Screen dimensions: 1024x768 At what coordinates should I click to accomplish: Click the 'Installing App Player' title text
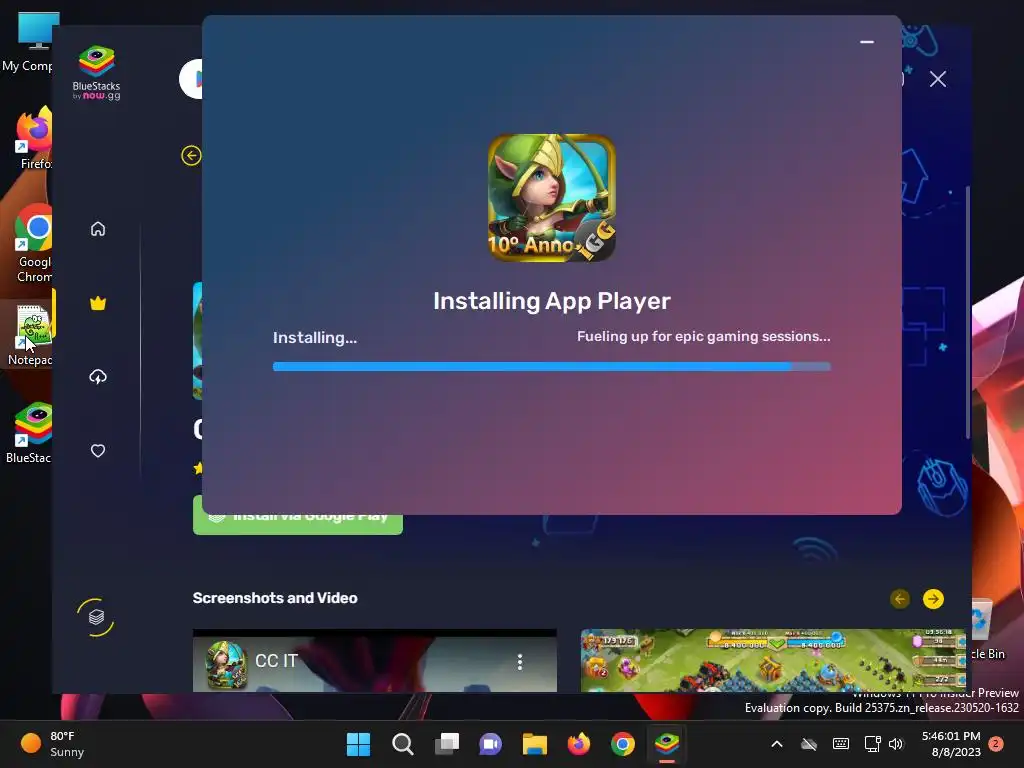point(552,301)
